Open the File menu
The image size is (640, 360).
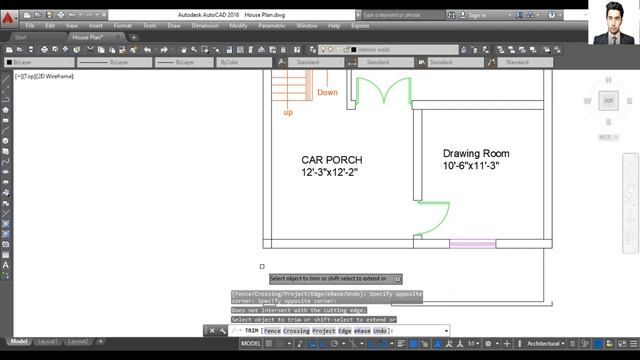tap(30, 26)
